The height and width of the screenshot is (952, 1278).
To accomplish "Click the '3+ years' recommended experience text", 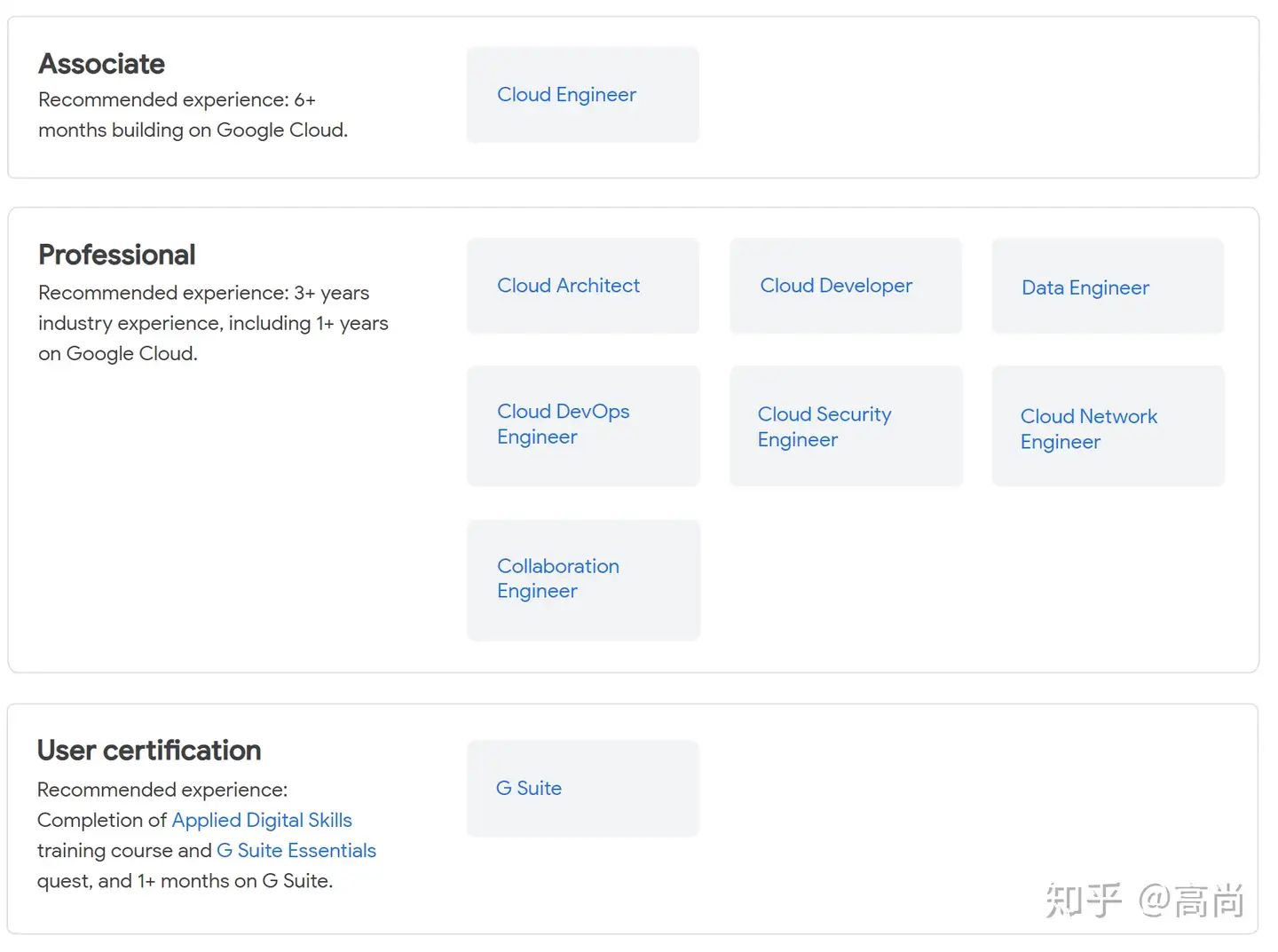I will (331, 293).
